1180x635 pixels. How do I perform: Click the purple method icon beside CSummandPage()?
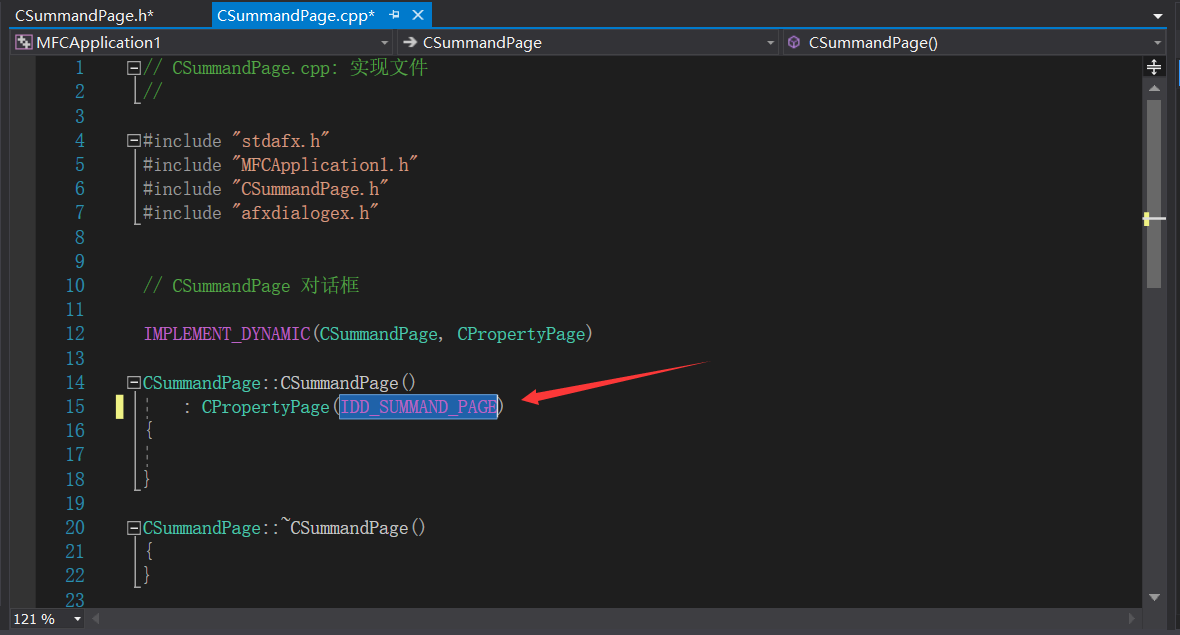tap(793, 42)
